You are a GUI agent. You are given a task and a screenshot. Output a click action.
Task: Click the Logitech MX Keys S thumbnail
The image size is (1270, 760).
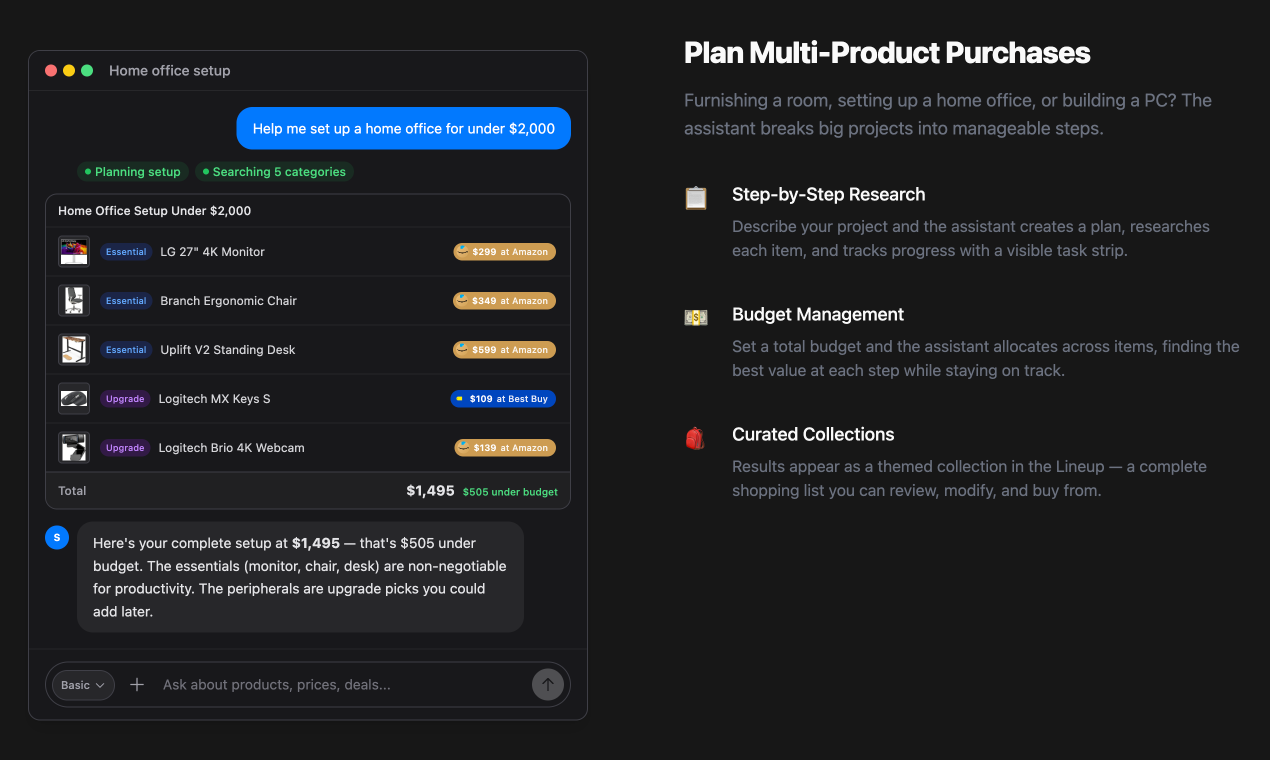point(74,399)
